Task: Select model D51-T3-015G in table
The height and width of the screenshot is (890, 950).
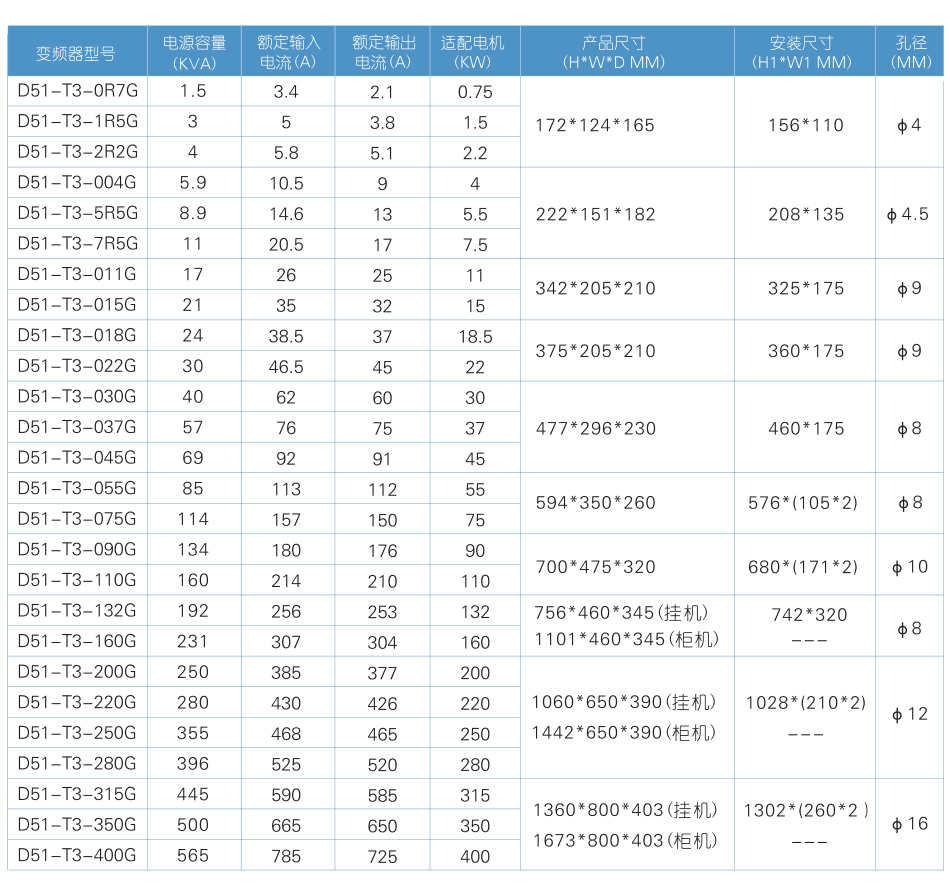Action: tap(77, 305)
